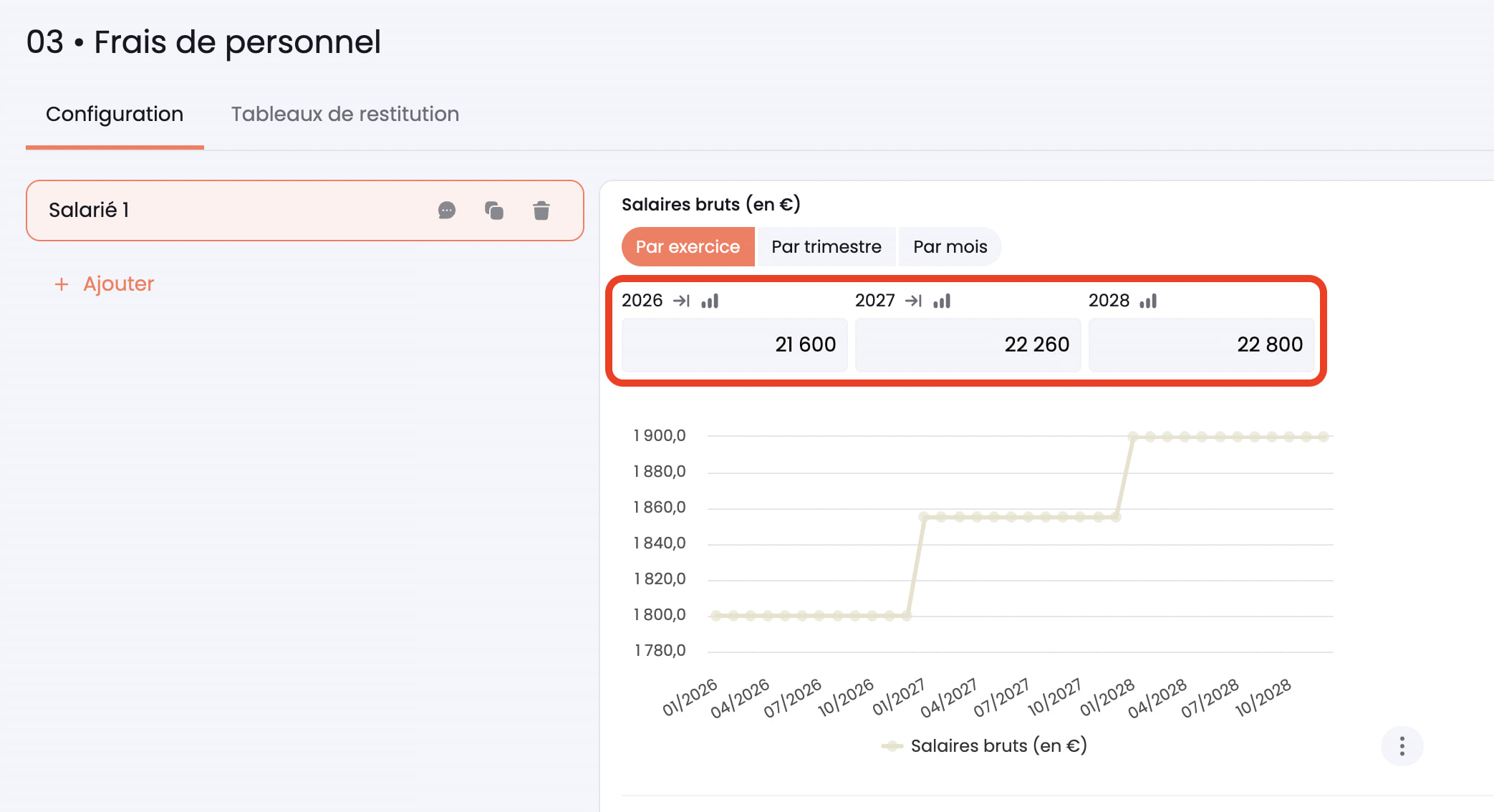Select the Par exercice view toggle
Image resolution: width=1494 pixels, height=812 pixels.
click(688, 247)
